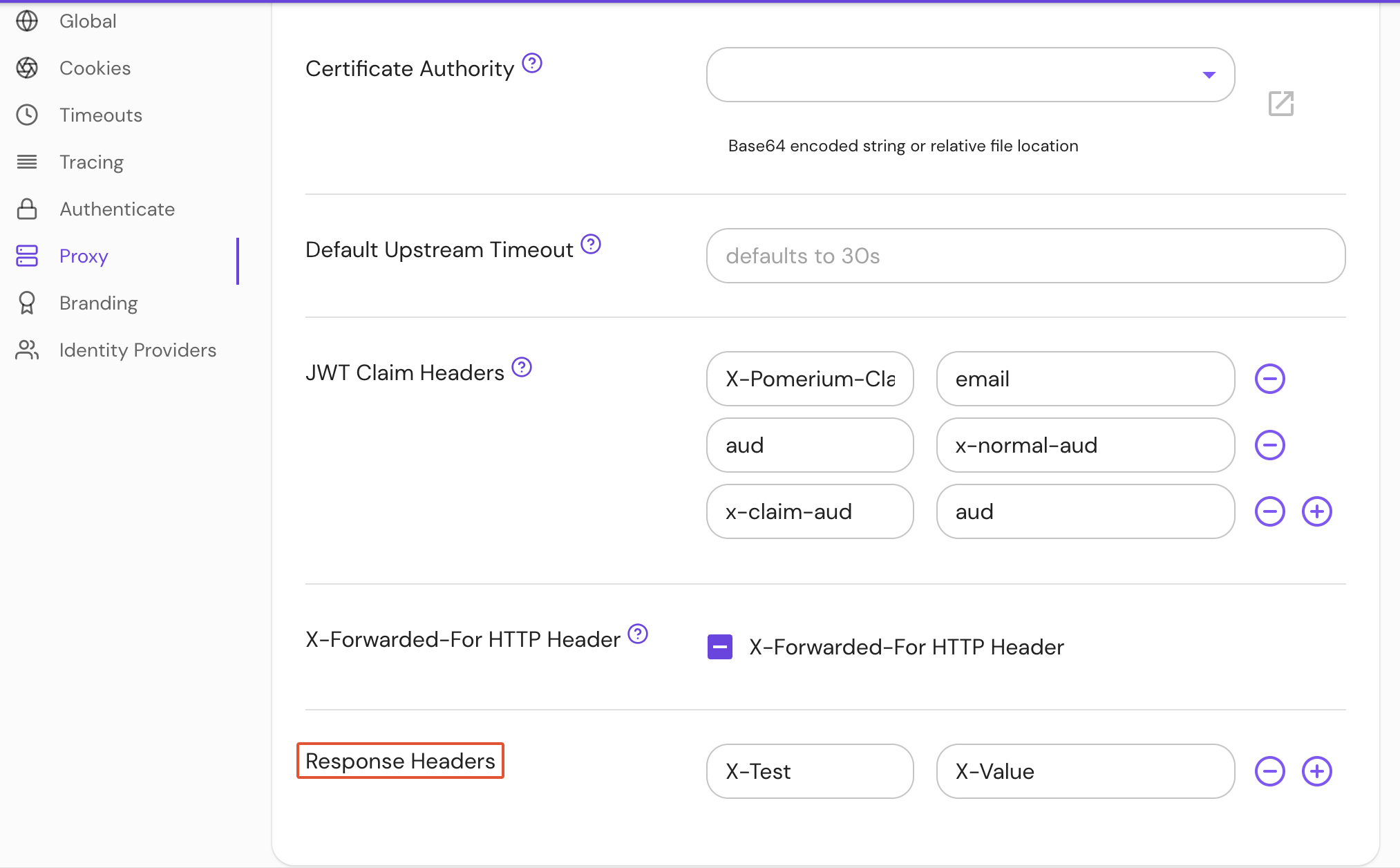
Task: Select the Global settings globe icon
Action: (28, 21)
